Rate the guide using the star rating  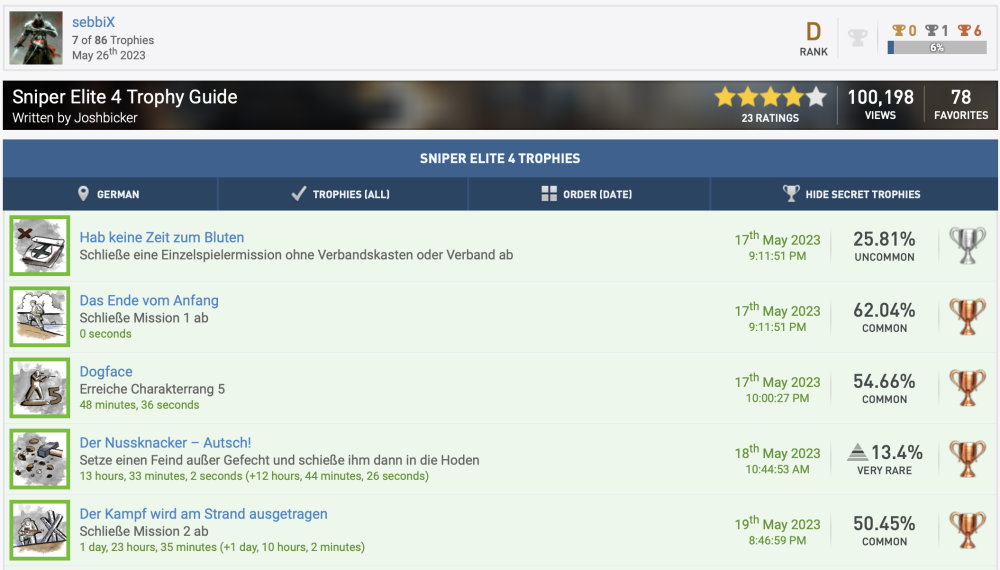point(770,97)
